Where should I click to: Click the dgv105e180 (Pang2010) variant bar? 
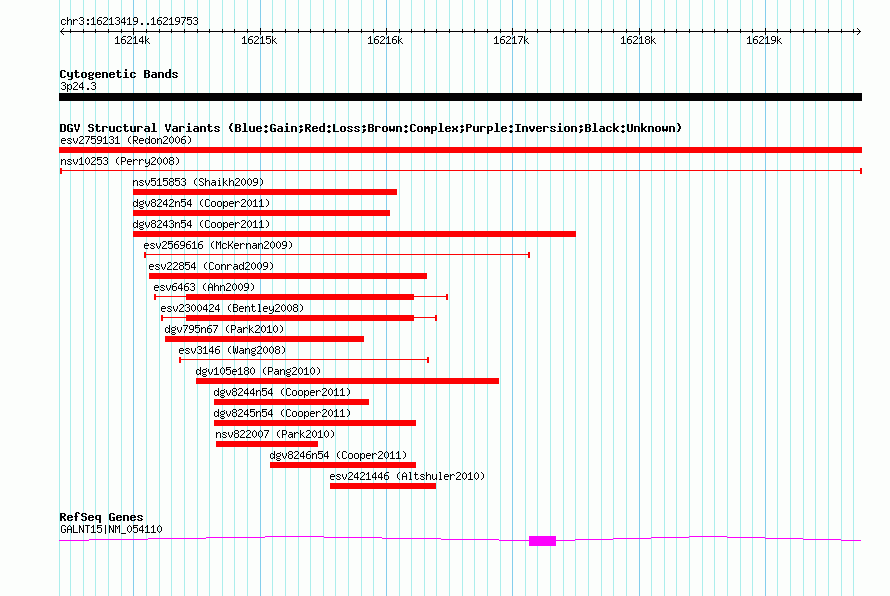(x=347, y=381)
